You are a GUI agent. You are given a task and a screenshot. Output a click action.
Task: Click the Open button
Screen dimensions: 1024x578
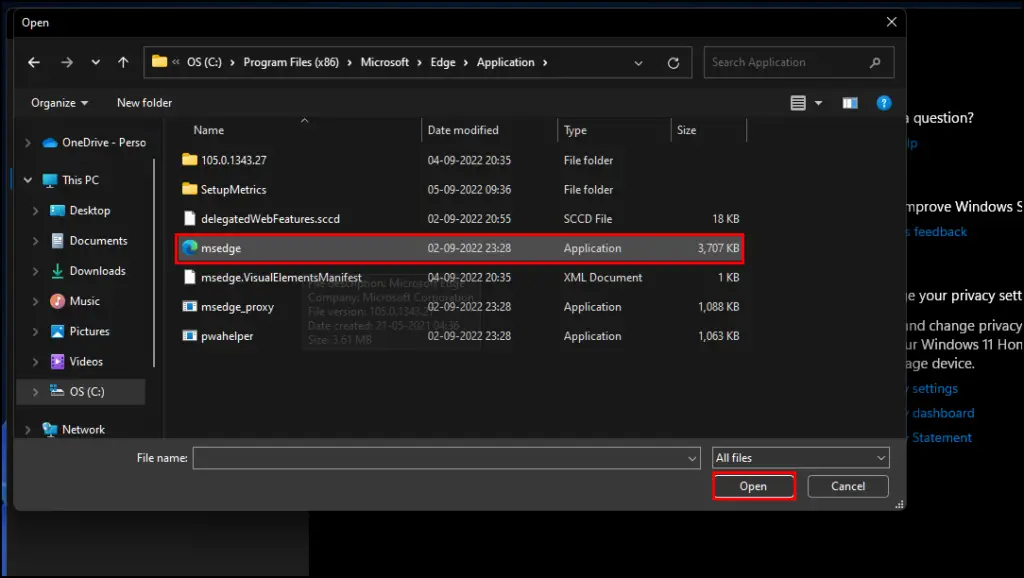pyautogui.click(x=754, y=486)
